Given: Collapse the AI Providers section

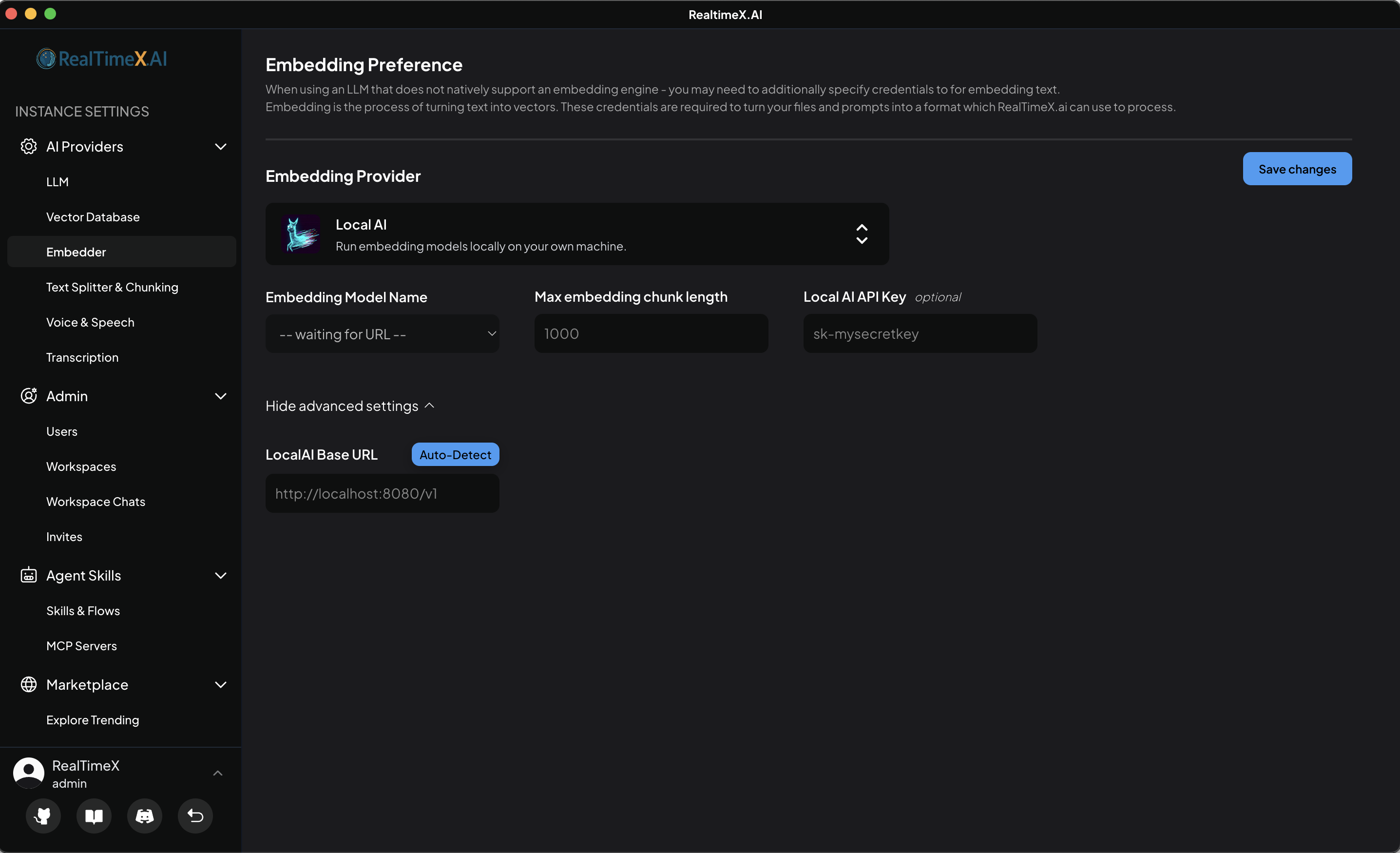Looking at the screenshot, I should [x=220, y=147].
